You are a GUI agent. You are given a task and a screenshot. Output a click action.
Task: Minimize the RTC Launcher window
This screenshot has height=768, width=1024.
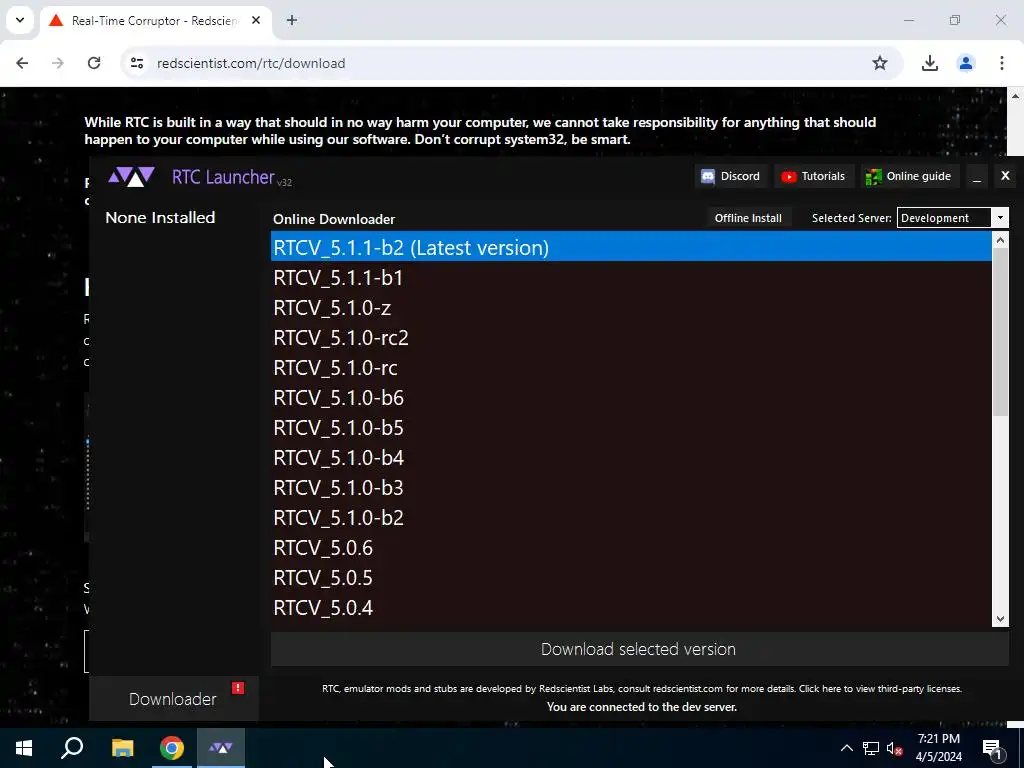976,176
